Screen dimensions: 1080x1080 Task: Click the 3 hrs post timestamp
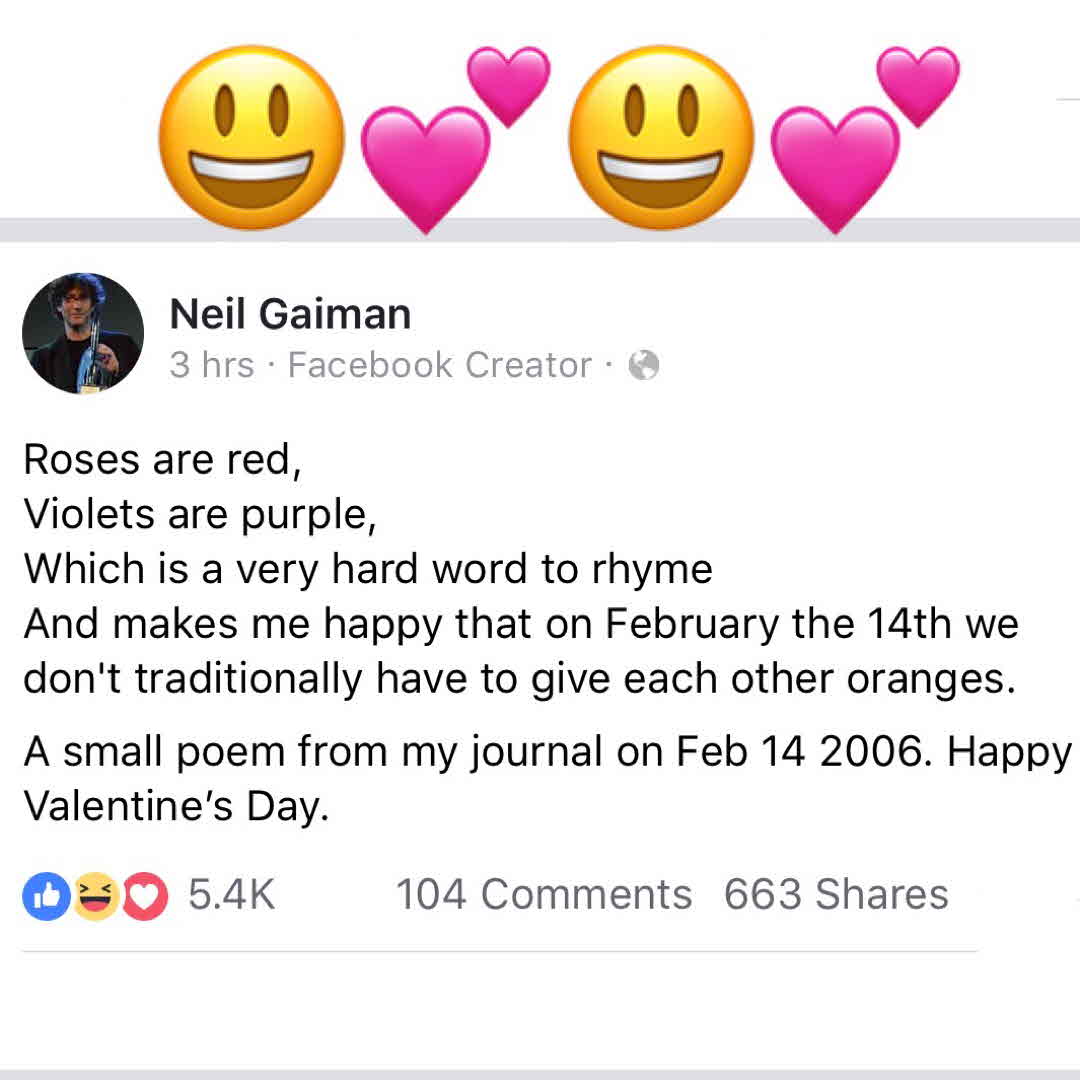(211, 366)
